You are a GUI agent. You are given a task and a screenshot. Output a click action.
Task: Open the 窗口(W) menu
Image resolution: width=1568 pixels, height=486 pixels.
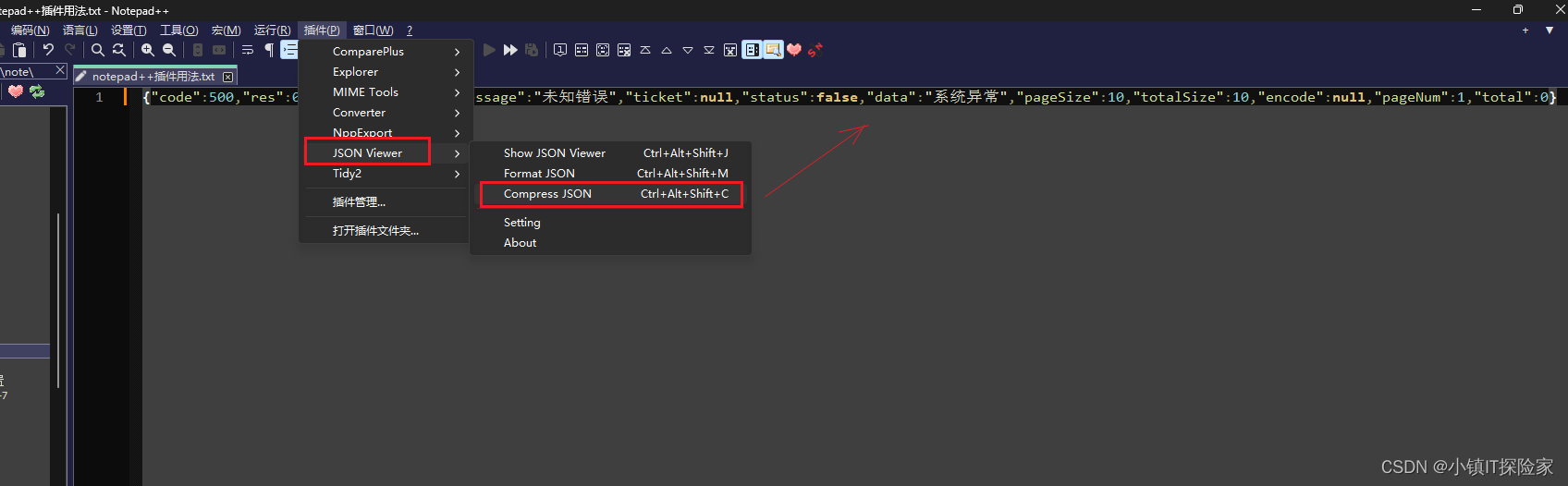coord(374,30)
